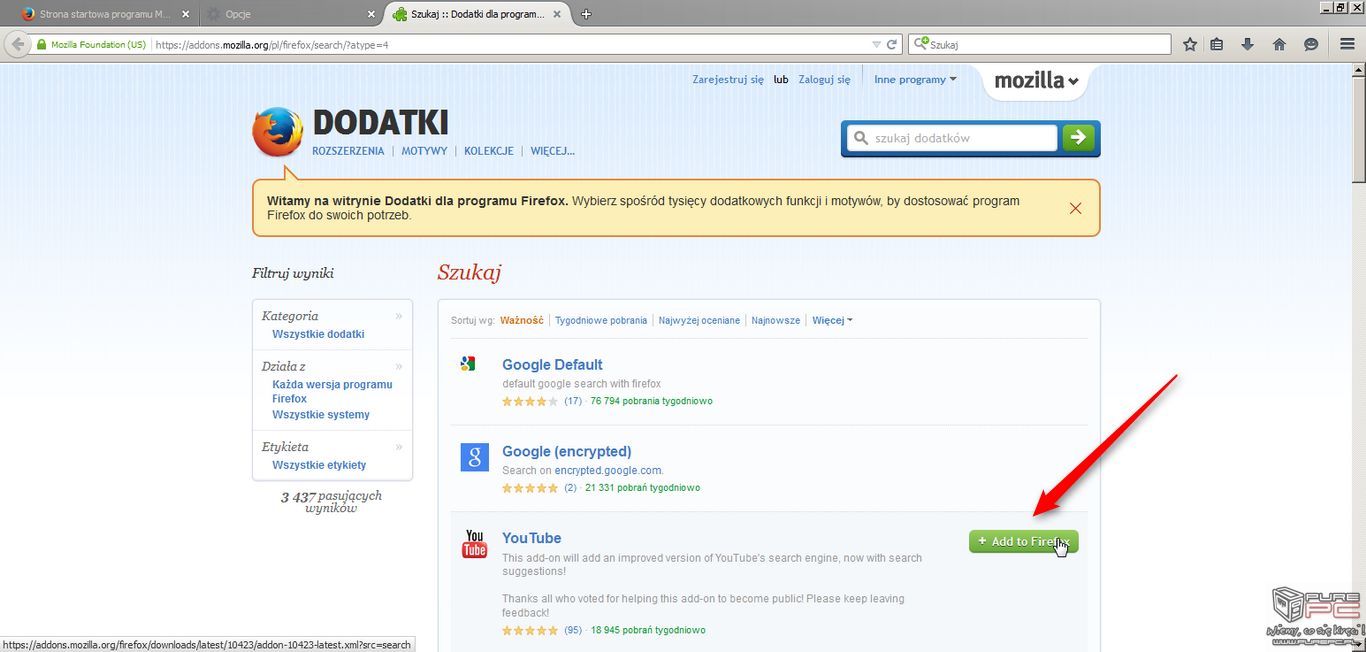Screen dimensions: 1366x652
Task: Click the "3 437 pasujących wyników" text
Action: coord(332,502)
